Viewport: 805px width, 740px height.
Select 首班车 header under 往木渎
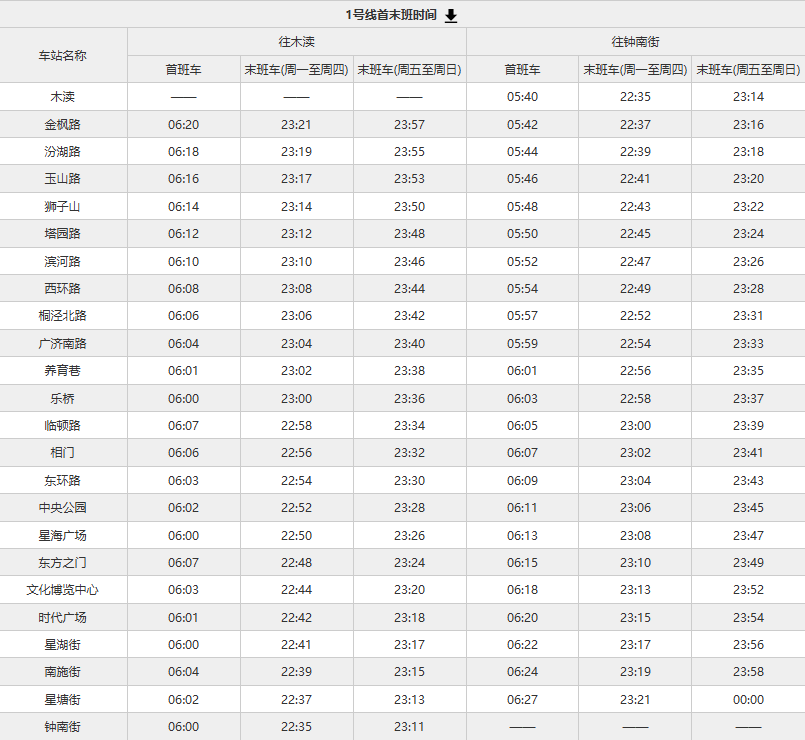183,70
